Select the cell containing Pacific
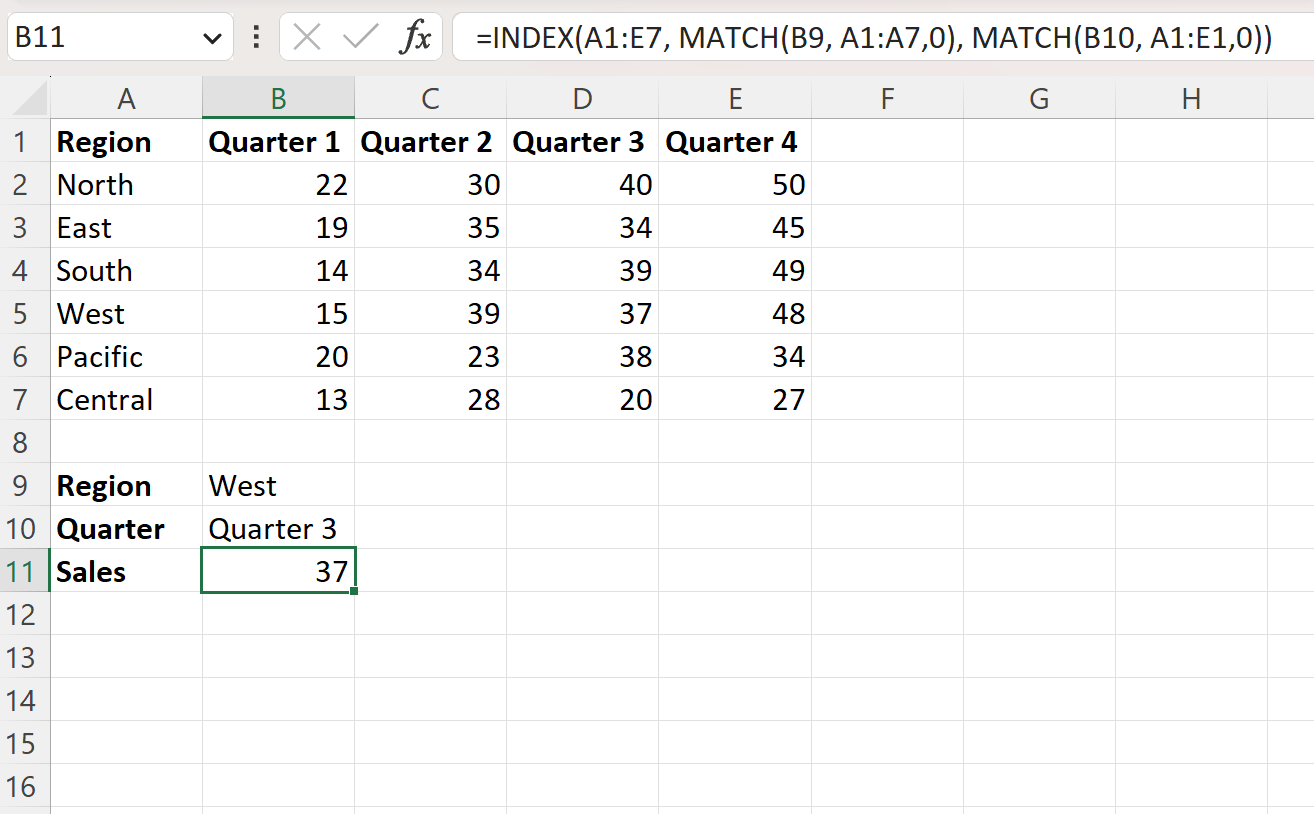1314x814 pixels. (x=126, y=356)
